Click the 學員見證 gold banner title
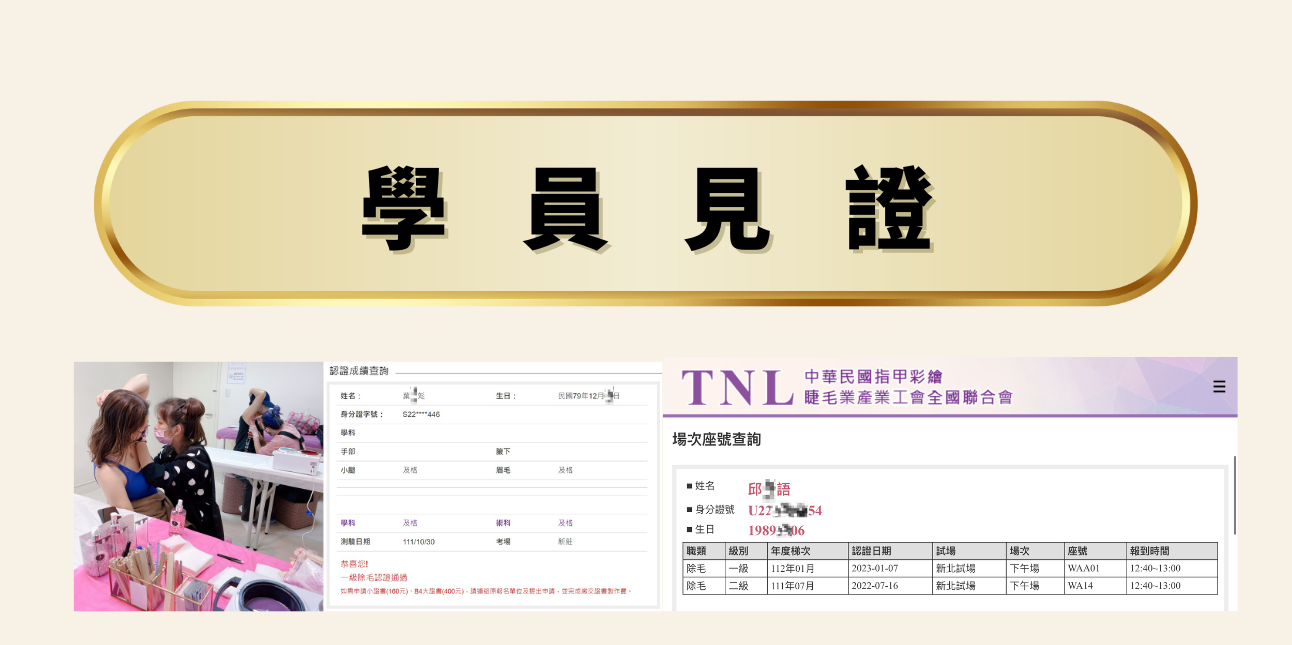This screenshot has height=645, width=1292. 646,205
